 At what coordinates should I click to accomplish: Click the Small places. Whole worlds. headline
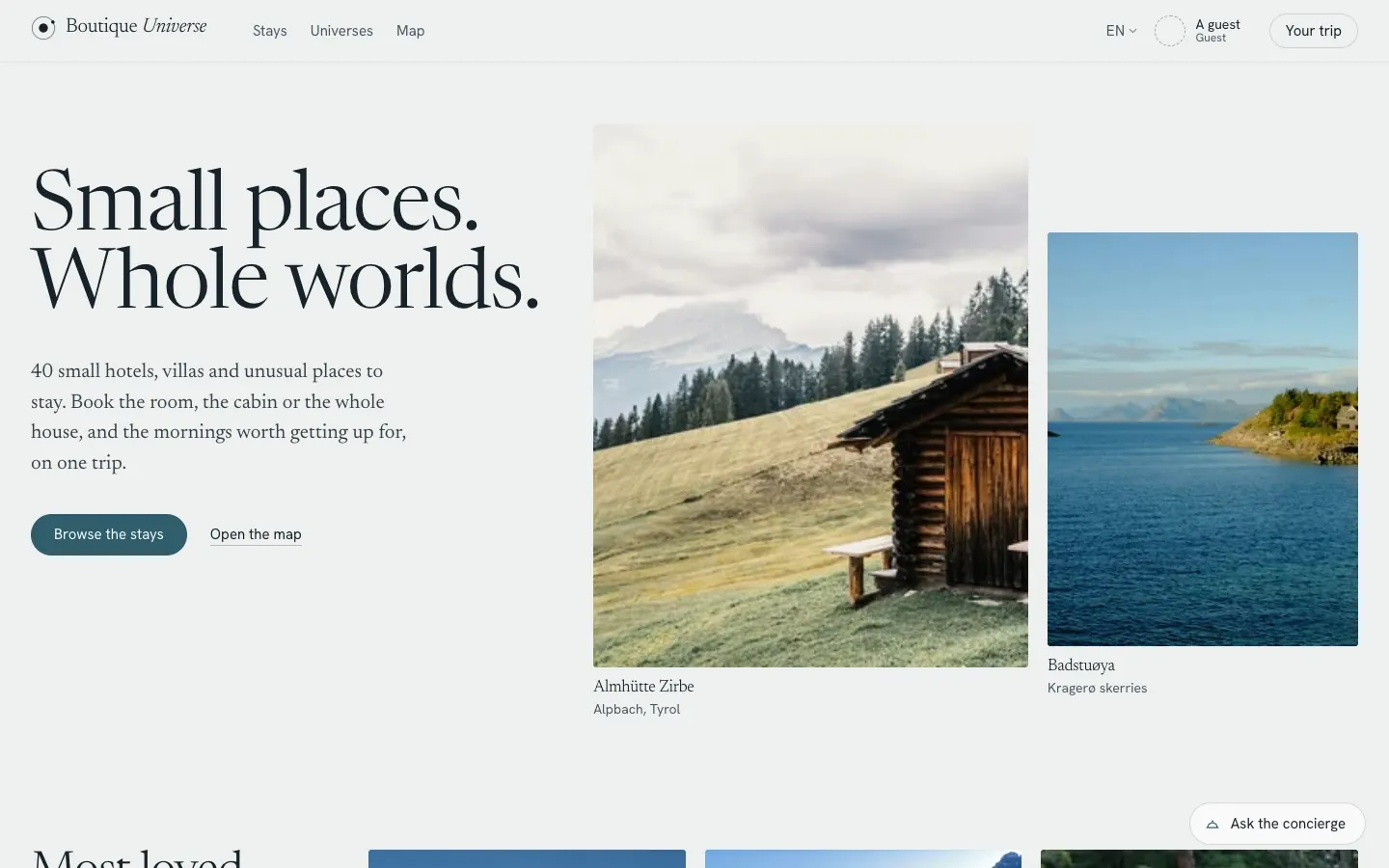(286, 239)
